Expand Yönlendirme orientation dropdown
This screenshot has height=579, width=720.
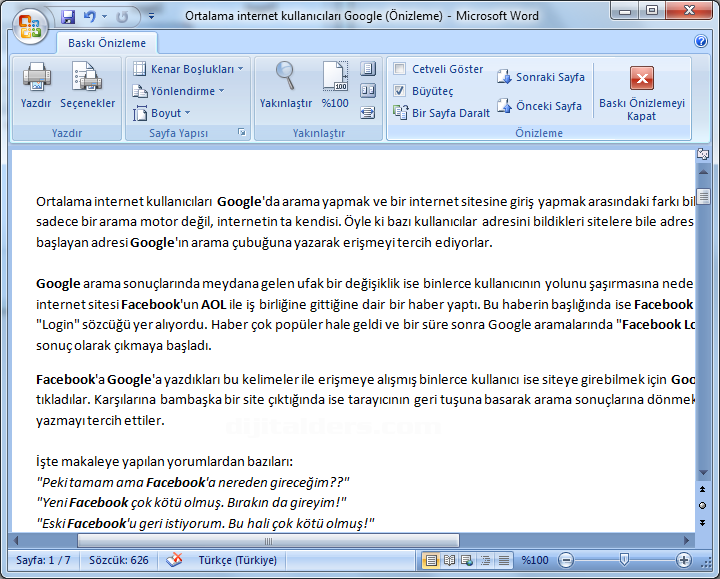point(179,91)
